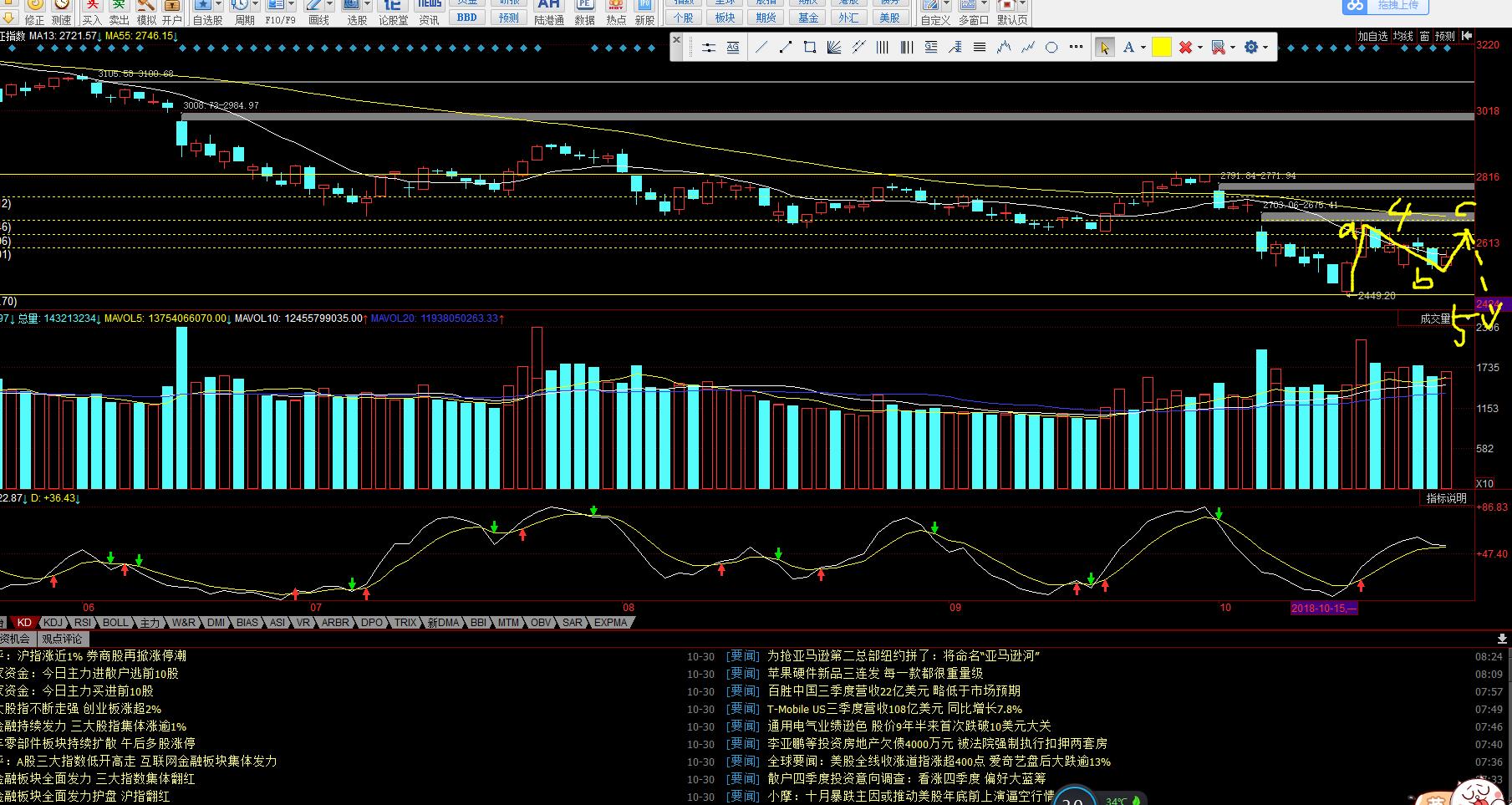Image resolution: width=1512 pixels, height=805 pixels.
Task: Expand the text tool dropdown arrow
Action: 1143,48
